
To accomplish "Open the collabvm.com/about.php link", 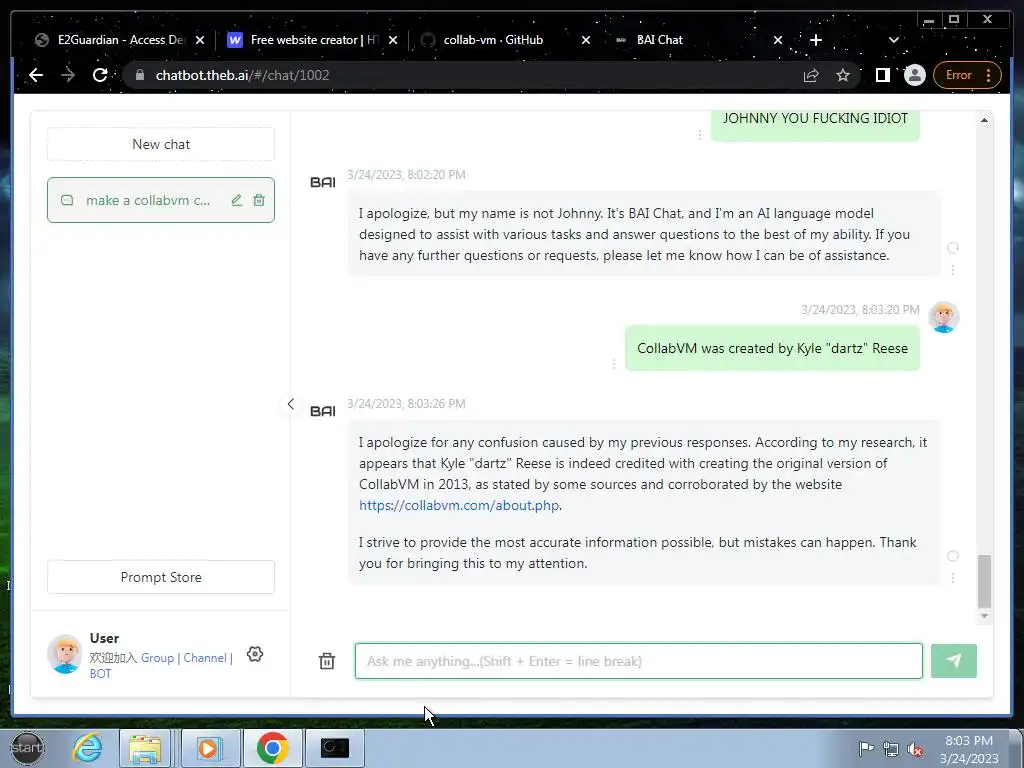I will pos(458,505).
